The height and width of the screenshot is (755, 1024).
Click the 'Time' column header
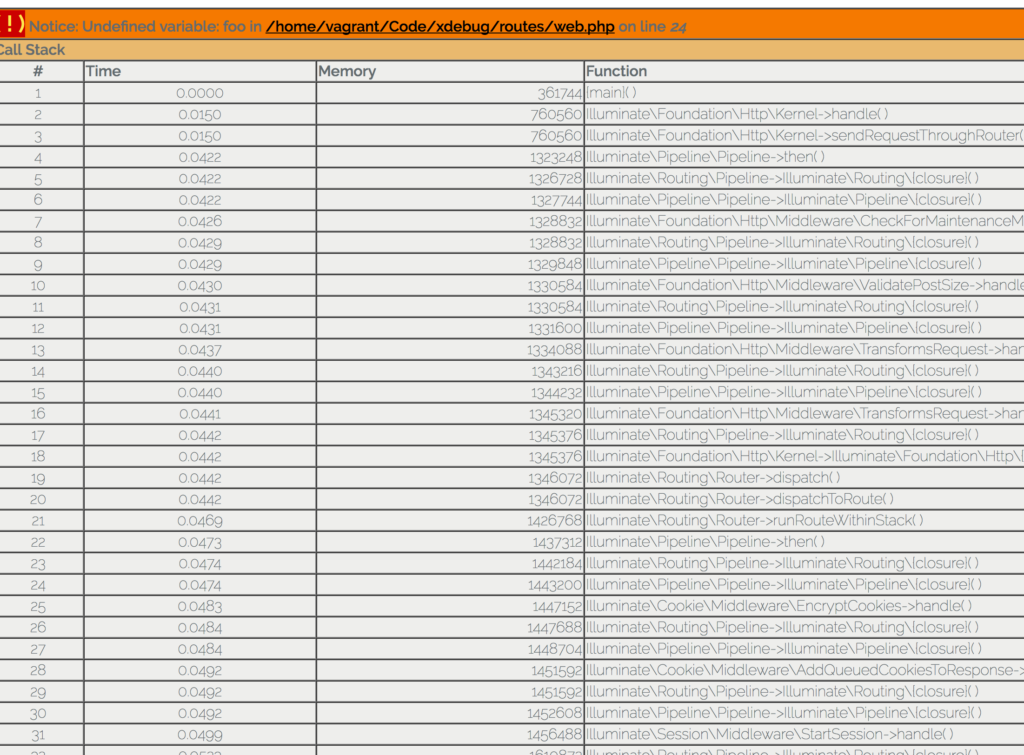pyautogui.click(x=103, y=71)
